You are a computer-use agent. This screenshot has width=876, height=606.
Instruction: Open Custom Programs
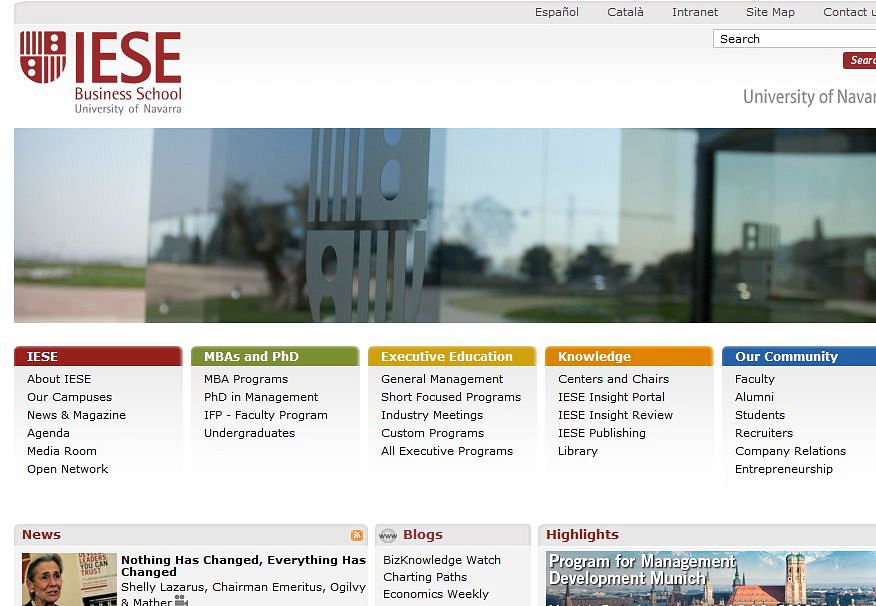tap(432, 433)
